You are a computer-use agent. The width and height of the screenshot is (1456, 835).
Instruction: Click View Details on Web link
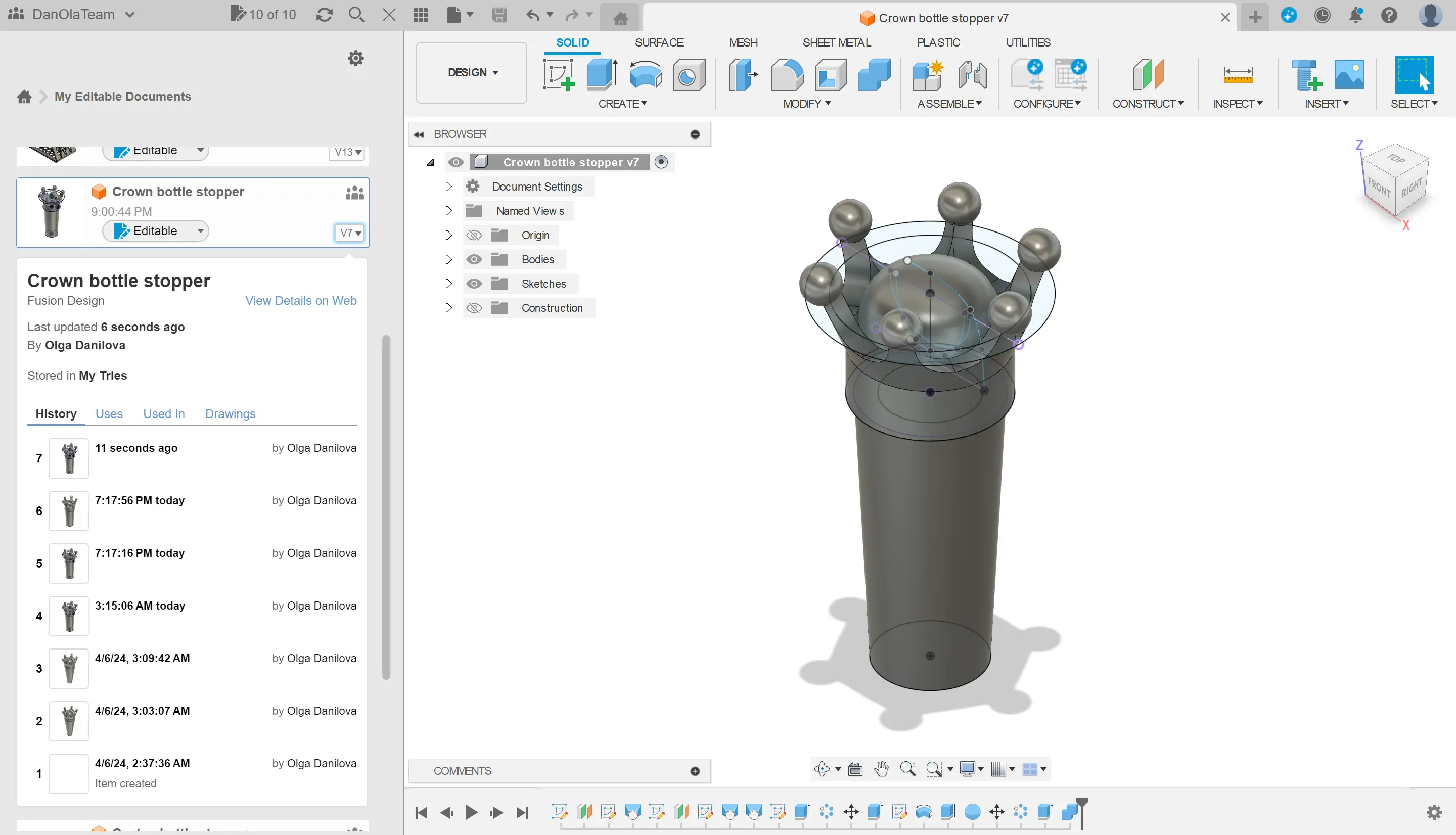pos(300,301)
